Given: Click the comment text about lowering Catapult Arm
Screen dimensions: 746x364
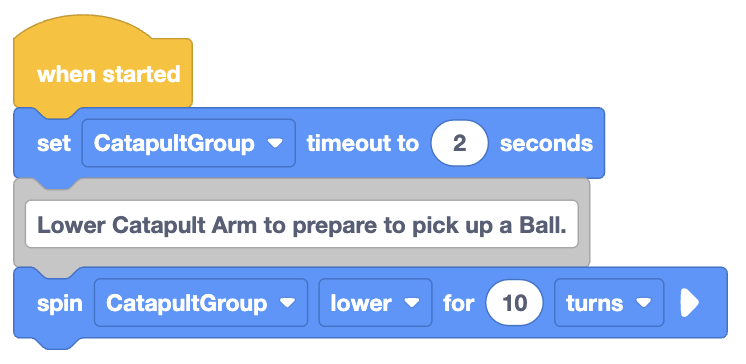Looking at the screenshot, I should (302, 224).
